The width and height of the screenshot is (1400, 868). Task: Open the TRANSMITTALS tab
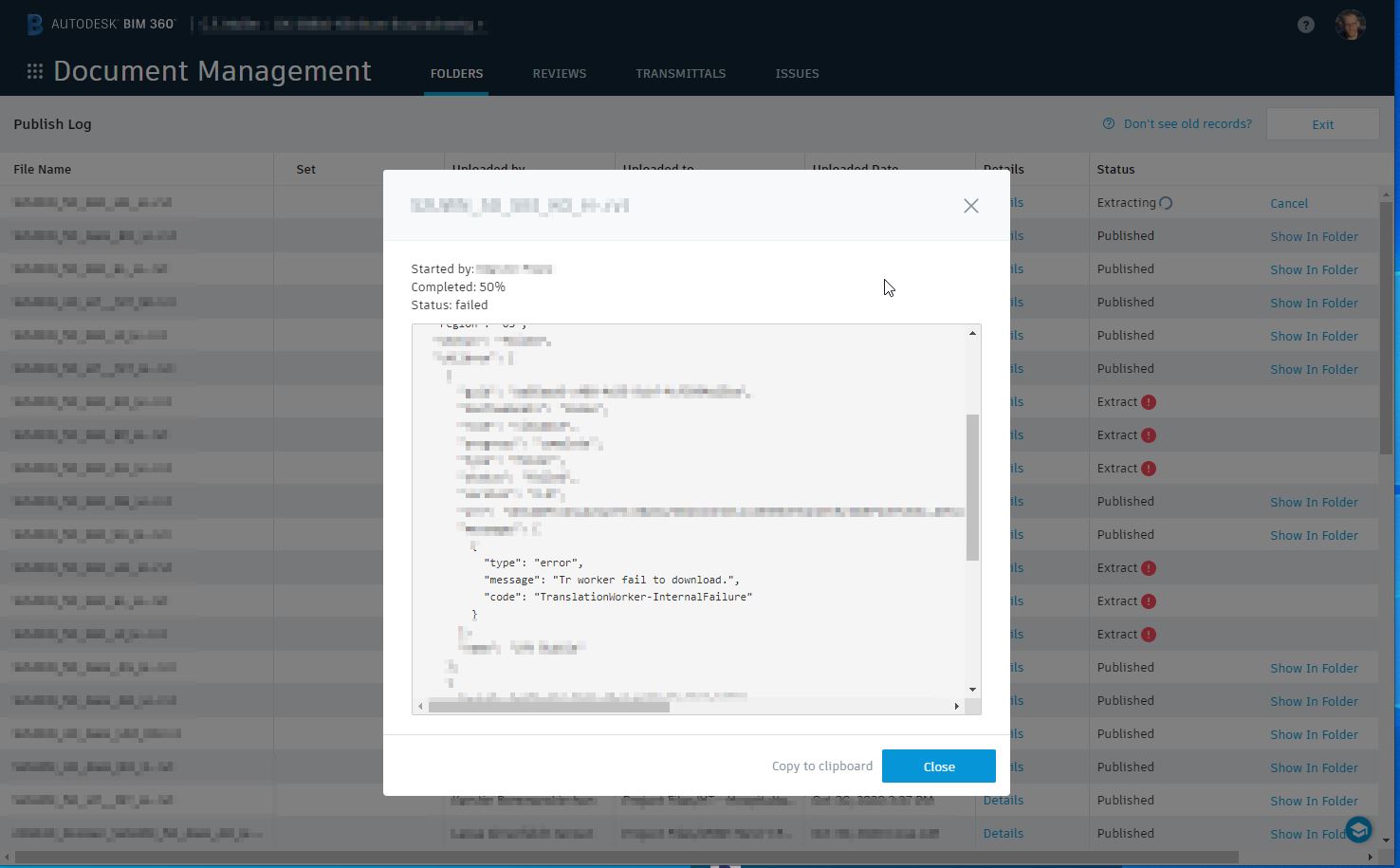[680, 73]
